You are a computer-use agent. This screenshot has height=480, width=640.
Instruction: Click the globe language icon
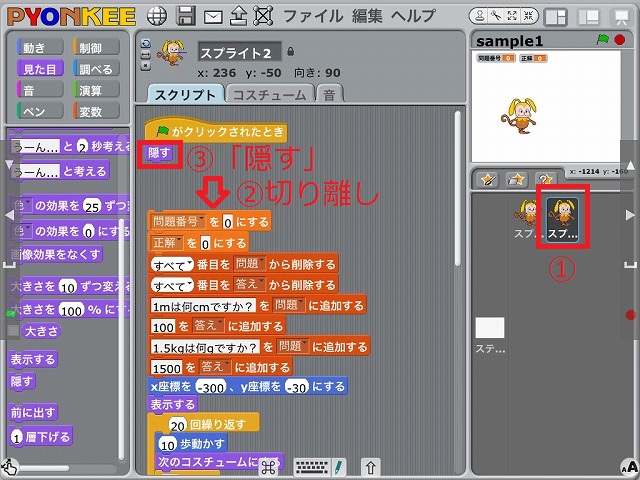click(x=156, y=16)
